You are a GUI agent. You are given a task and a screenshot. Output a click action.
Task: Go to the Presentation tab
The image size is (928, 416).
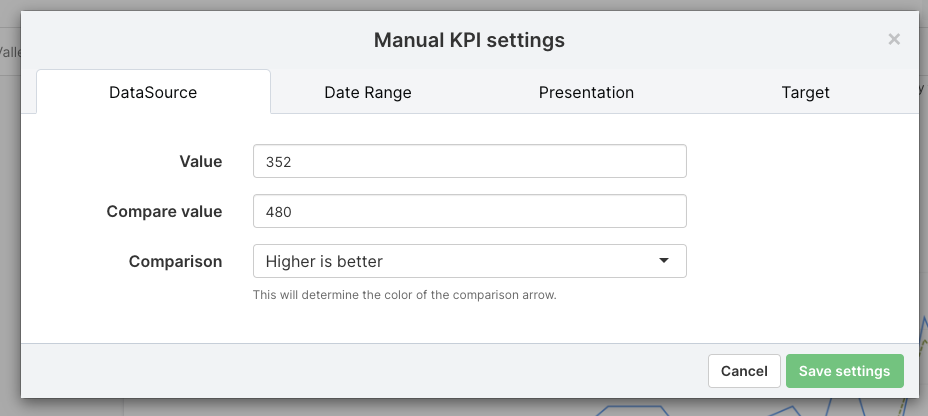click(586, 92)
